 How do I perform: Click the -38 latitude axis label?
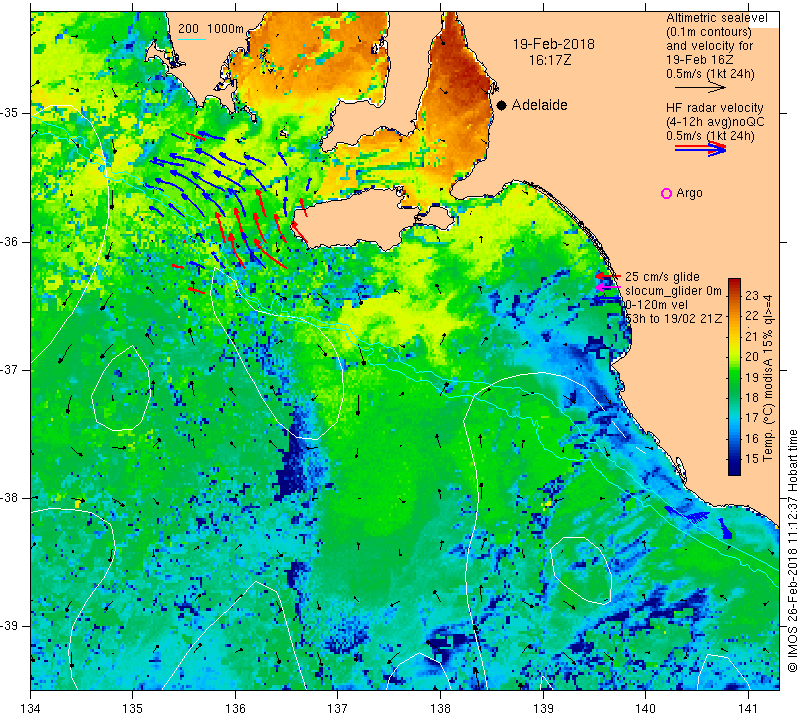(x=10, y=498)
